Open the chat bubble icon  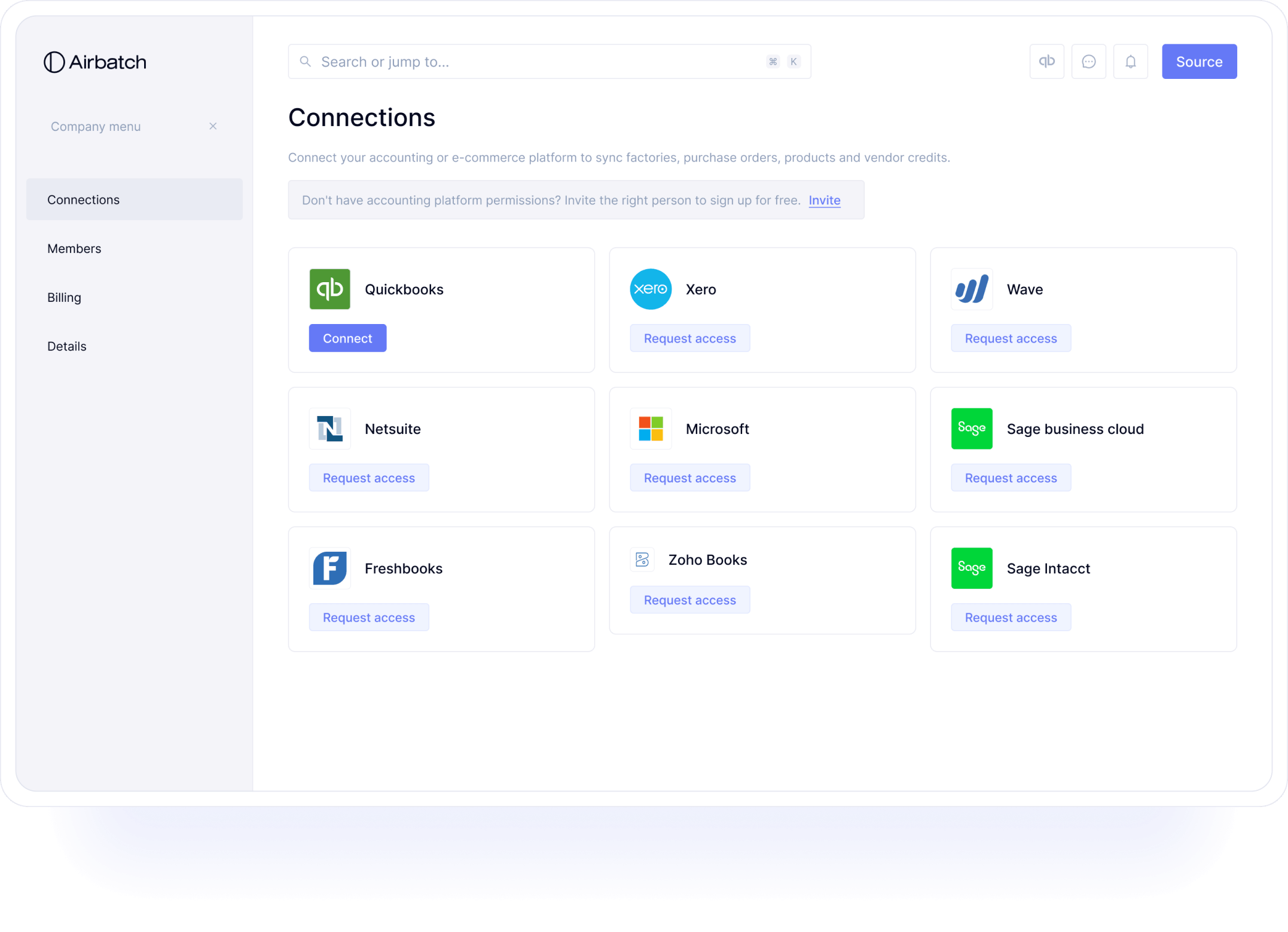(1088, 62)
